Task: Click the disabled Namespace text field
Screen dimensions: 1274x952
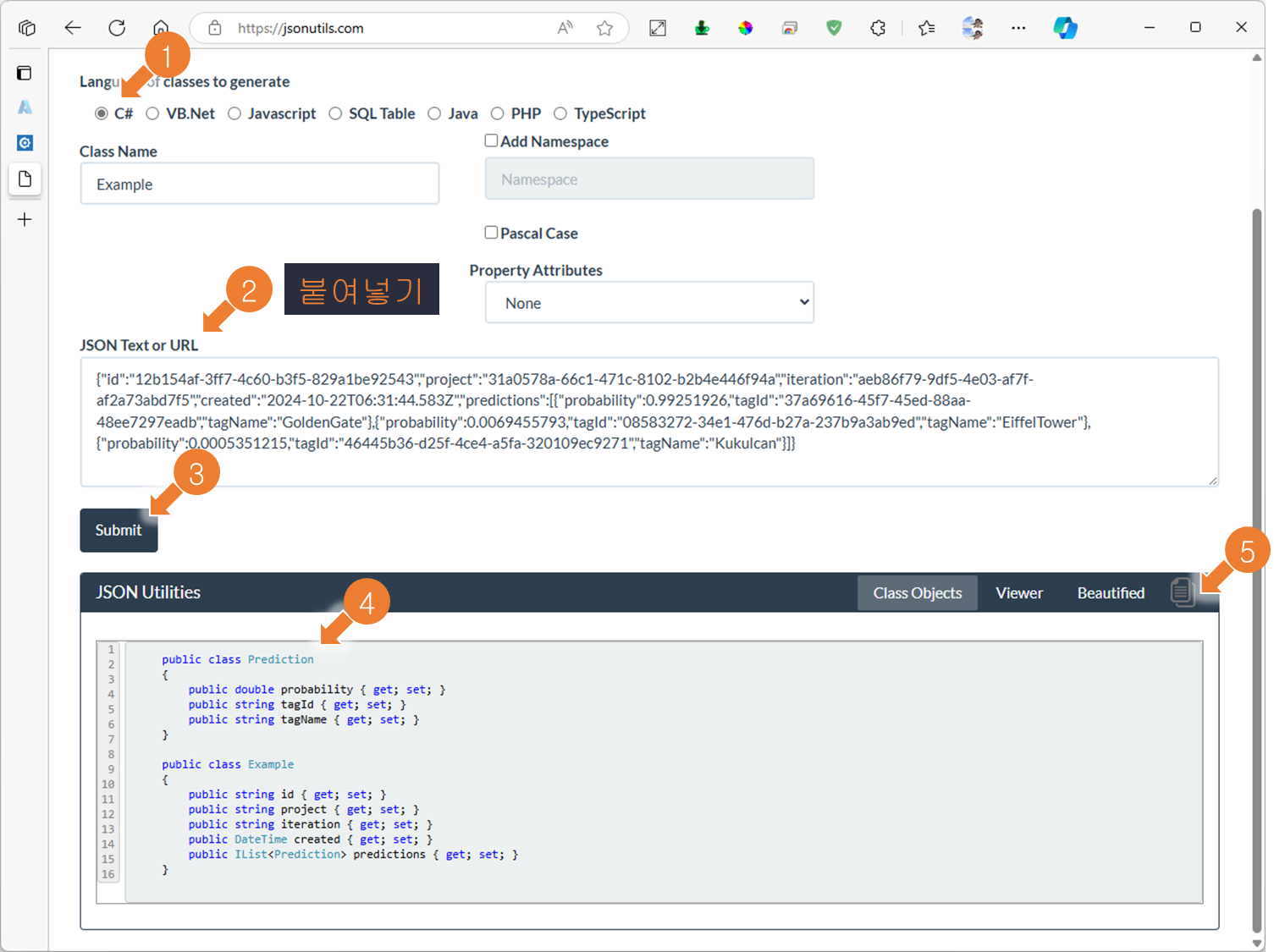Action: tap(649, 179)
